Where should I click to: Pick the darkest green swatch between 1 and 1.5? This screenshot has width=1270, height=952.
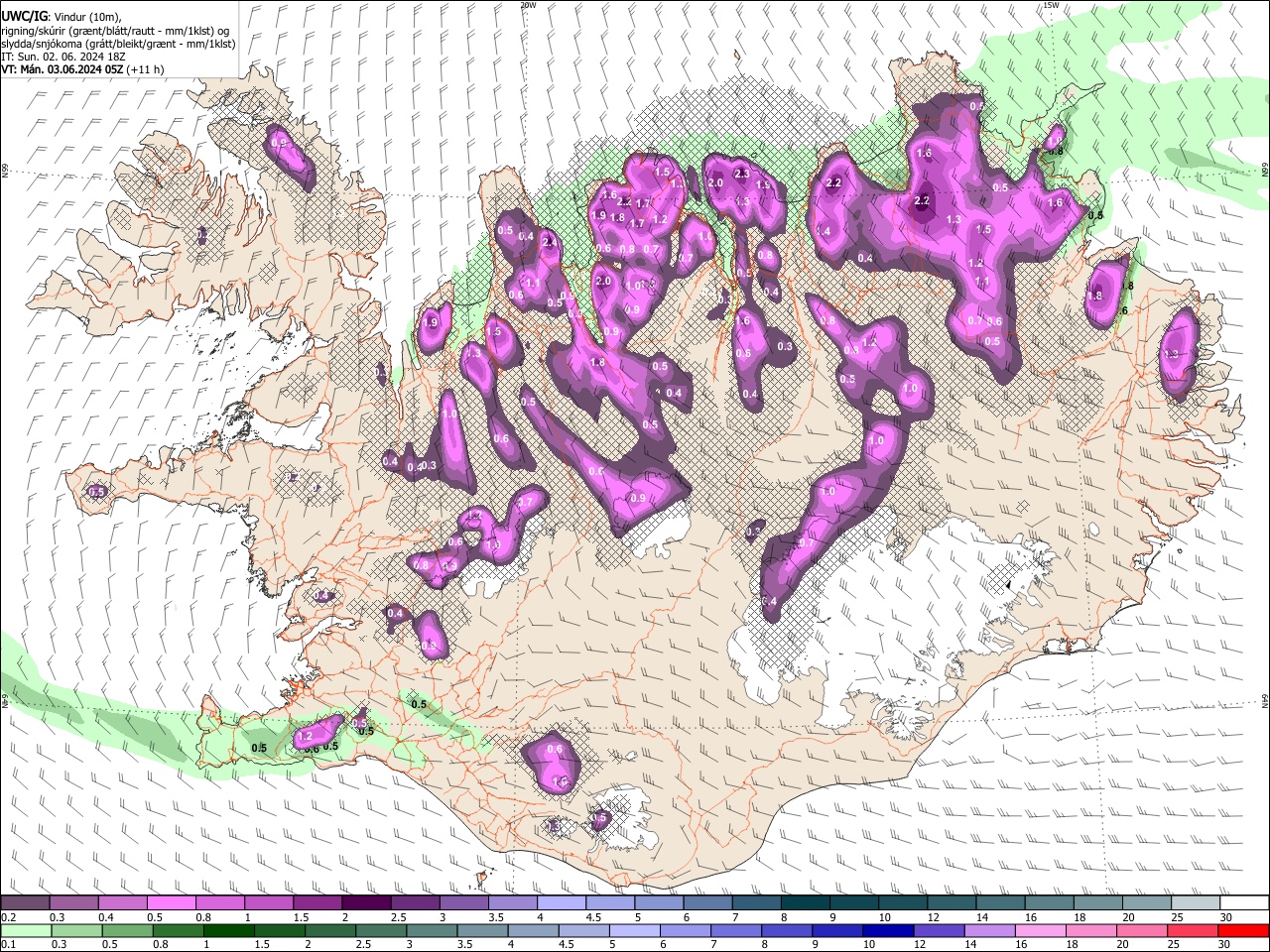pyautogui.click(x=226, y=930)
